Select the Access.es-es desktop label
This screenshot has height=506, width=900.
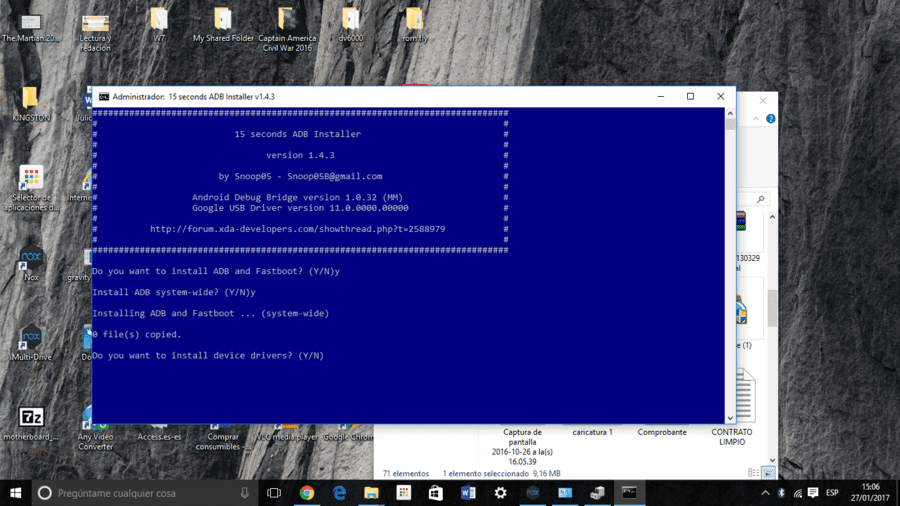point(159,437)
